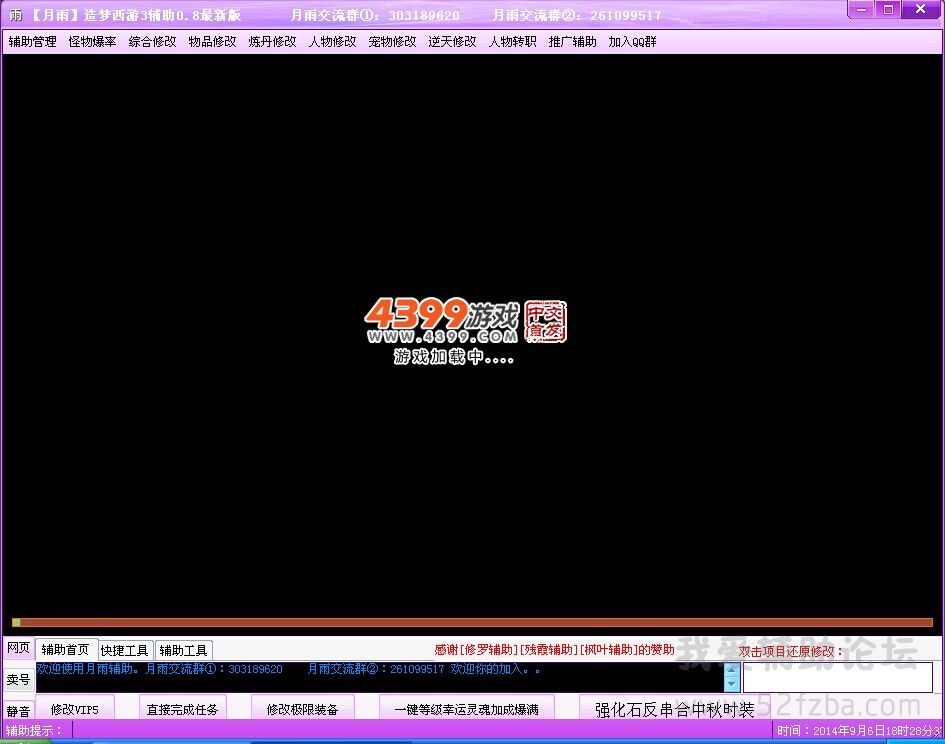The image size is (945, 744).
Task: Click the 双击项目还原修改 list box
Action: [x=838, y=676]
